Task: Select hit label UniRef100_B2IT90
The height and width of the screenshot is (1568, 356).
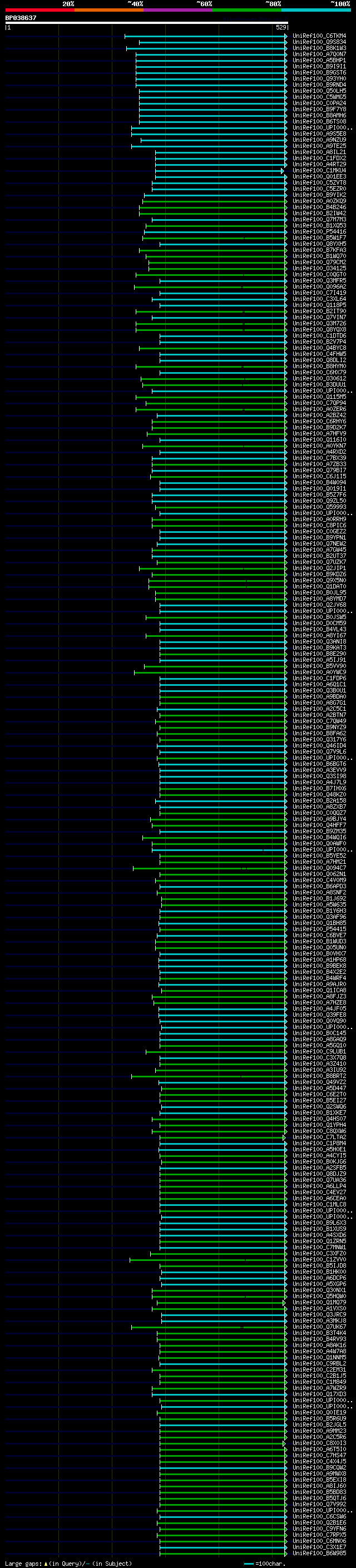Action: [319, 311]
